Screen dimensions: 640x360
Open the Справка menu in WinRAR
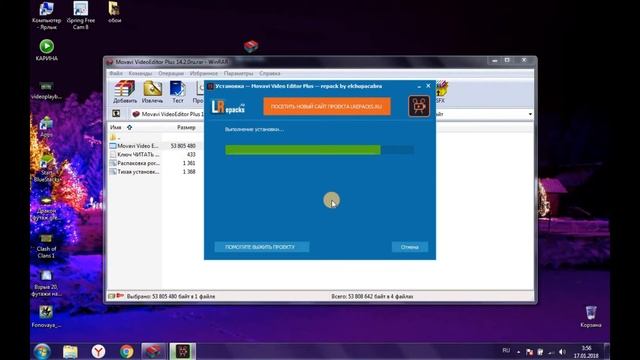point(269,73)
